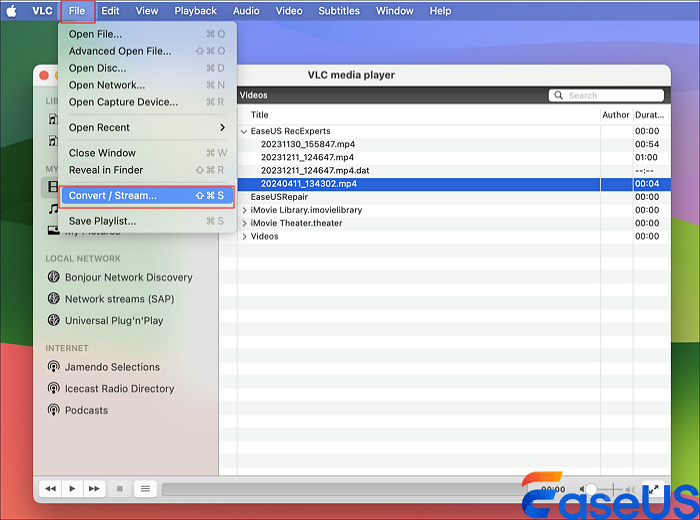Viewport: 700px width, 520px height.
Task: Select 20231211_124647.mp4.dat file
Action: [315, 171]
